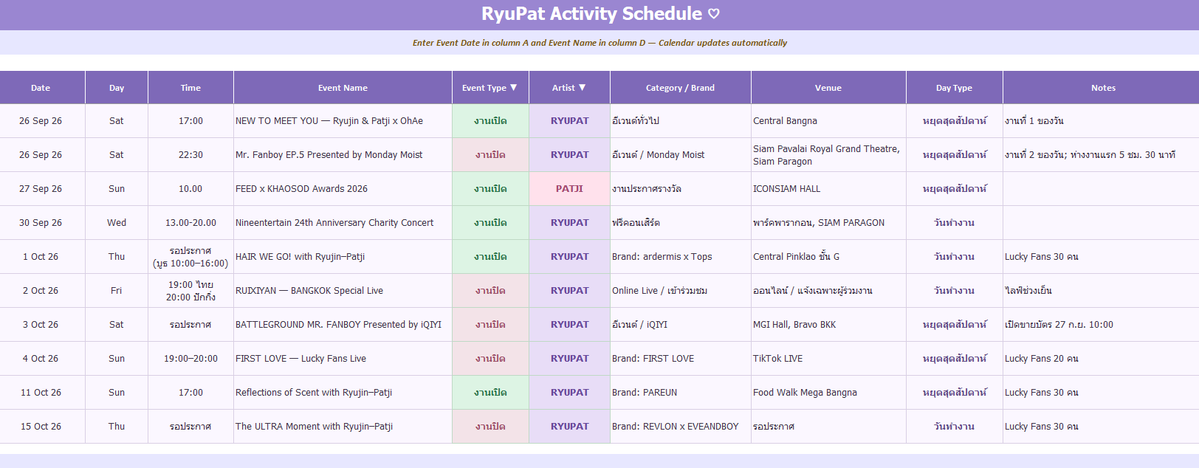Click the HAIR WE GO! event name
This screenshot has height=468, width=1199.
(343, 256)
